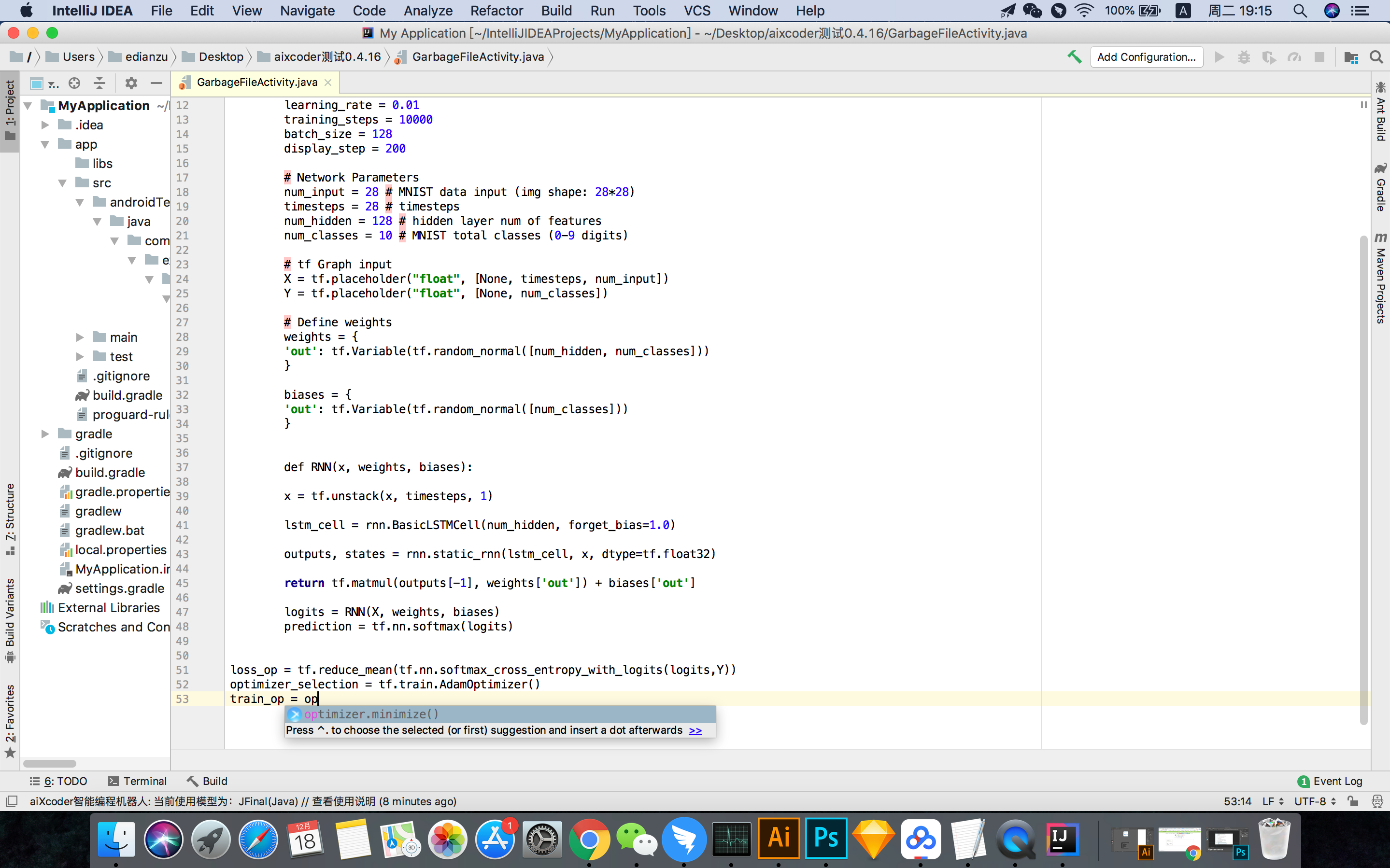
Task: Toggle read-only lock icon in status bar
Action: 1353,801
